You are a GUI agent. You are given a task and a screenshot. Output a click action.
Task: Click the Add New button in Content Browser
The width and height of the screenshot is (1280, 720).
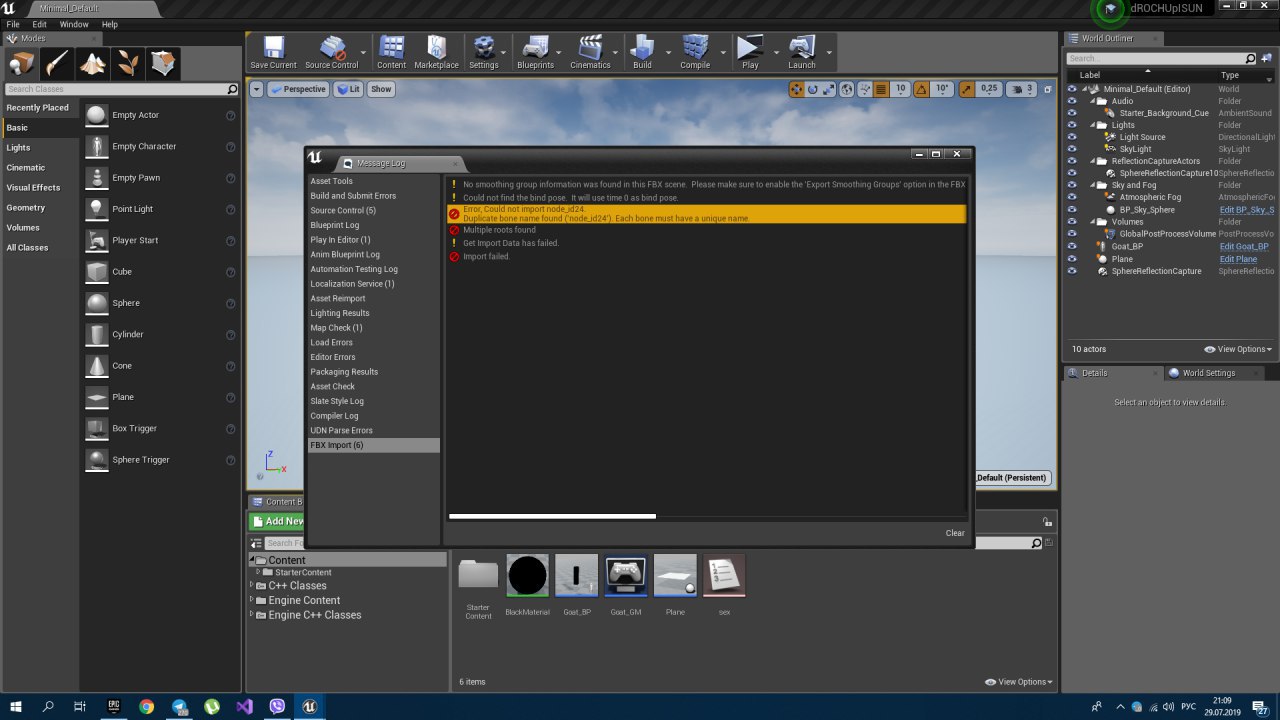277,521
